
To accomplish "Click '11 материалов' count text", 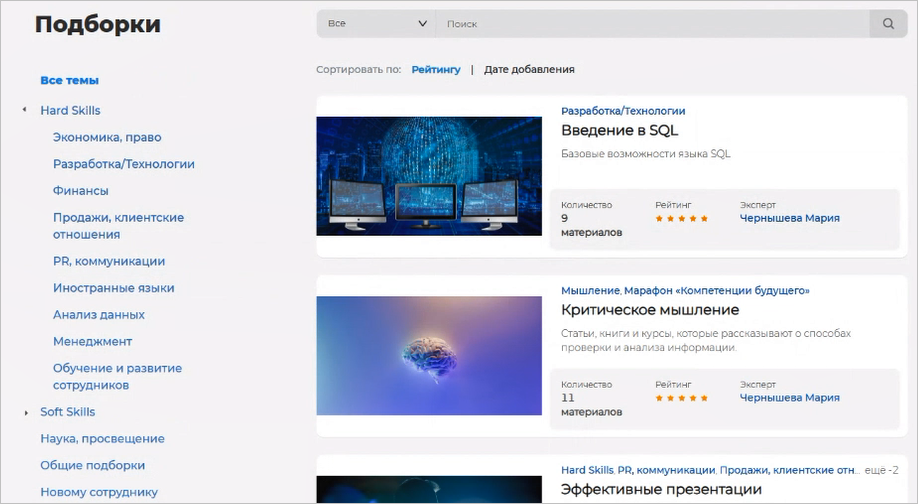I will pyautogui.click(x=591, y=405).
